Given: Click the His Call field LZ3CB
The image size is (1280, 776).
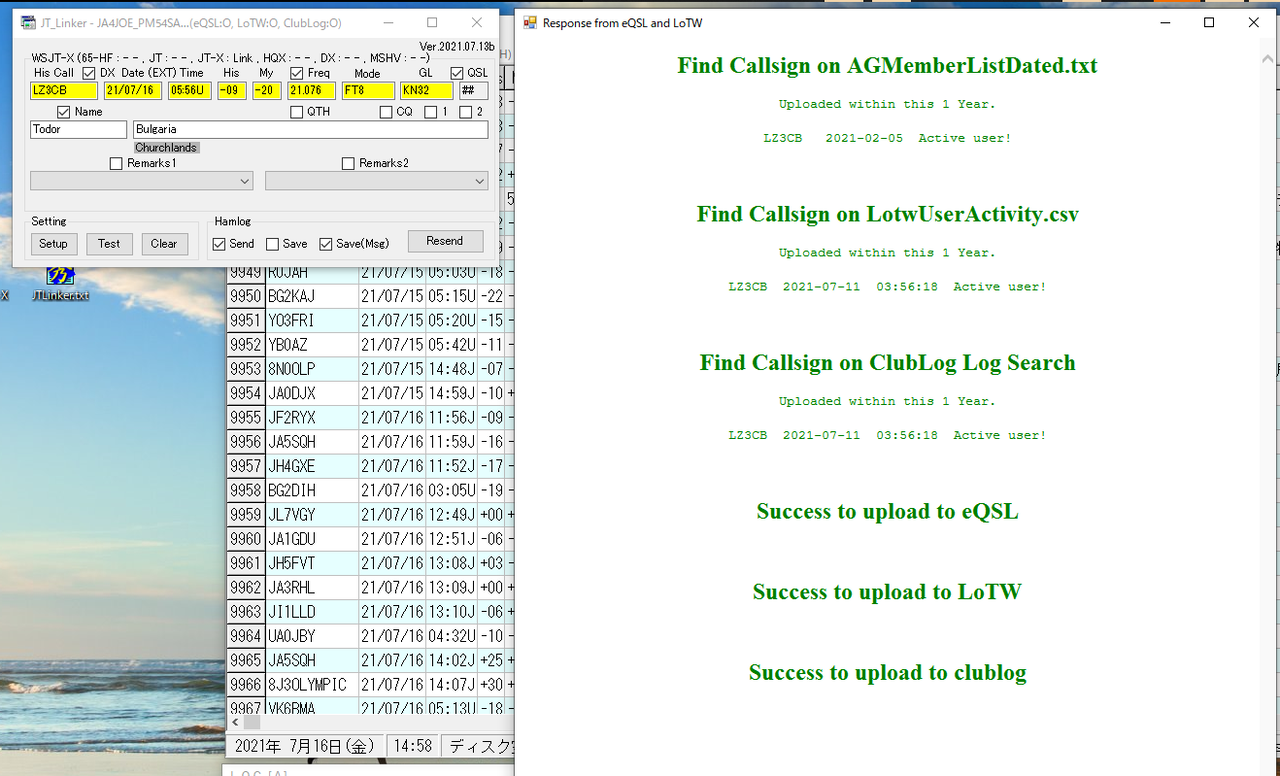Looking at the screenshot, I should point(63,91).
